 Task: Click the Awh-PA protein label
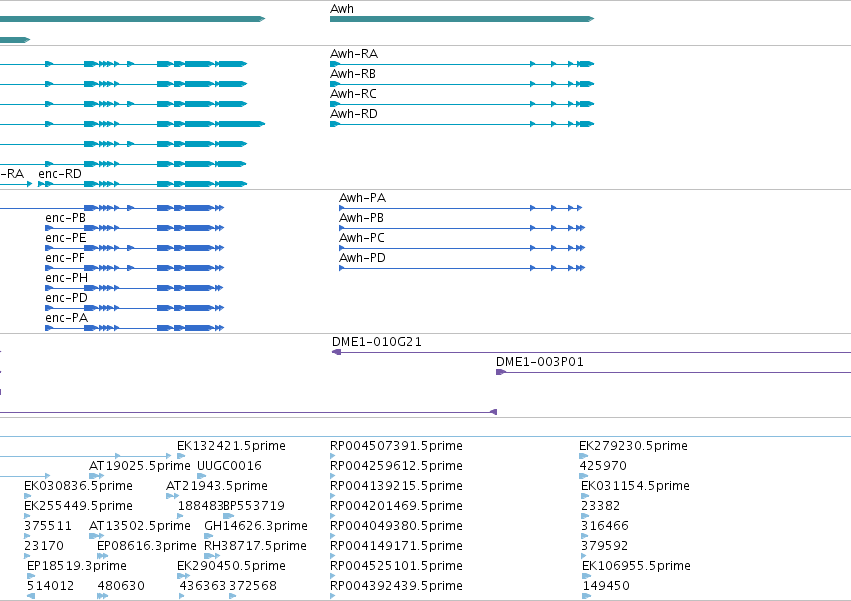point(363,198)
